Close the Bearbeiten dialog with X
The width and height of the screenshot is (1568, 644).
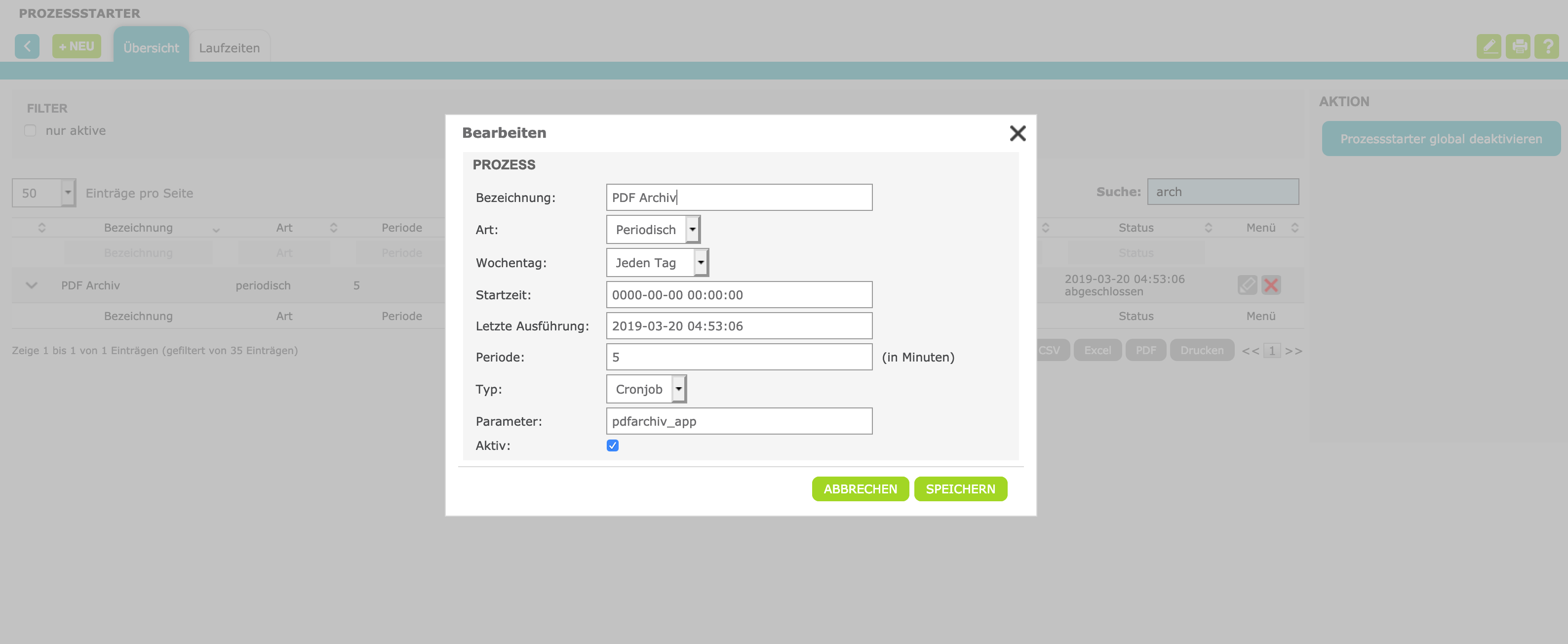point(1017,133)
